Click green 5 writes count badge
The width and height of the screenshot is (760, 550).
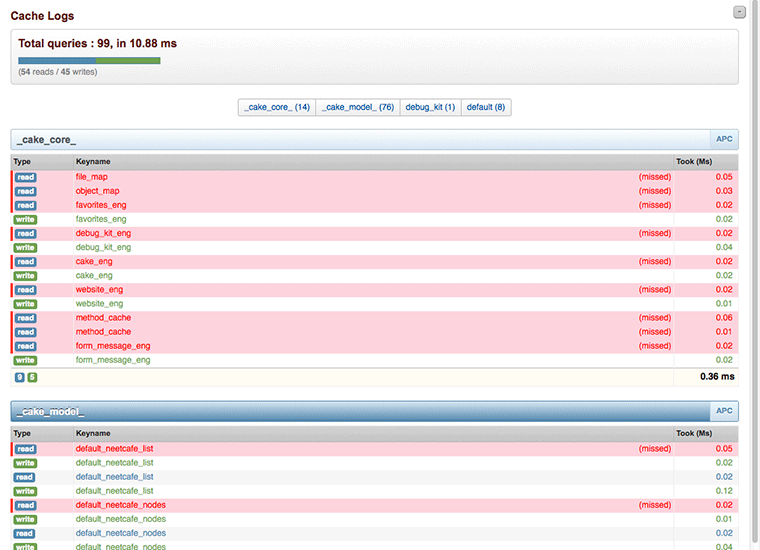coord(32,377)
